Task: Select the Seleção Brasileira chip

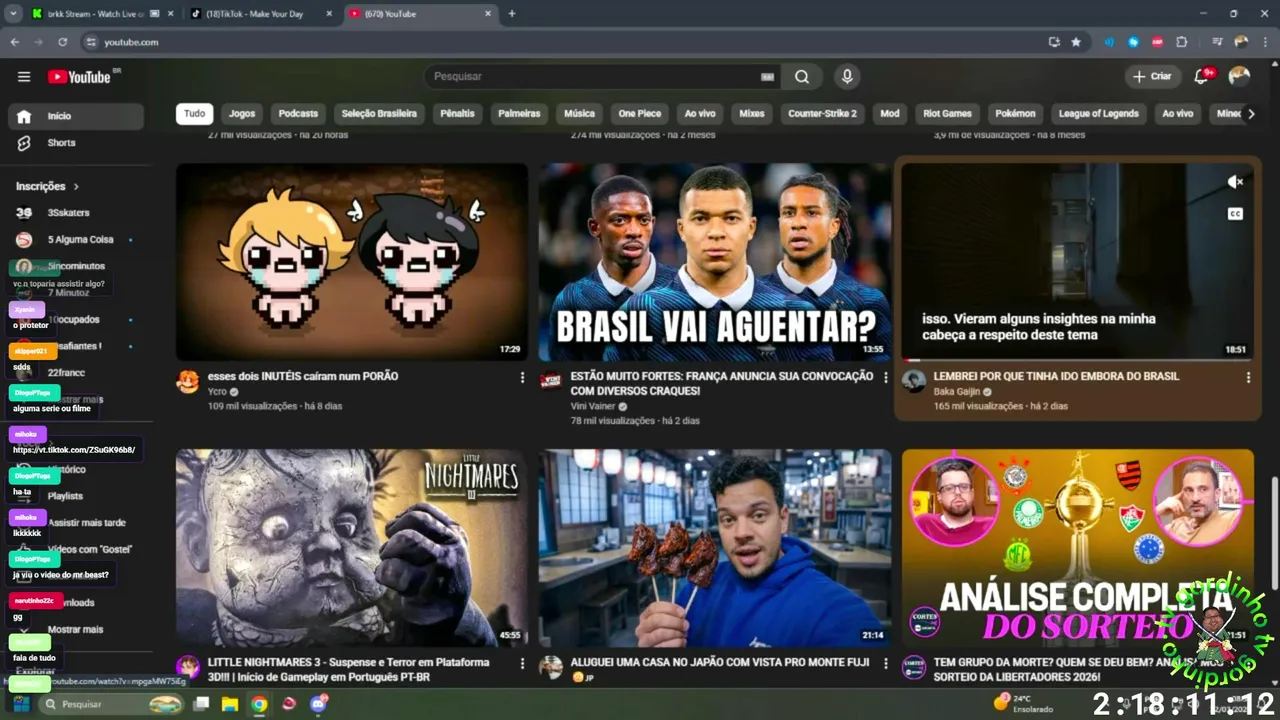Action: 379,114
